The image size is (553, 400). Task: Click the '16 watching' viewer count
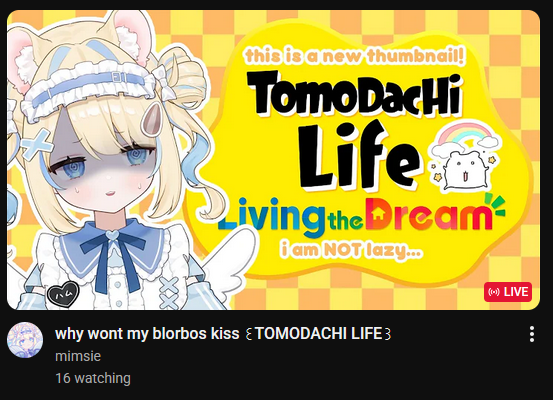pos(93,378)
